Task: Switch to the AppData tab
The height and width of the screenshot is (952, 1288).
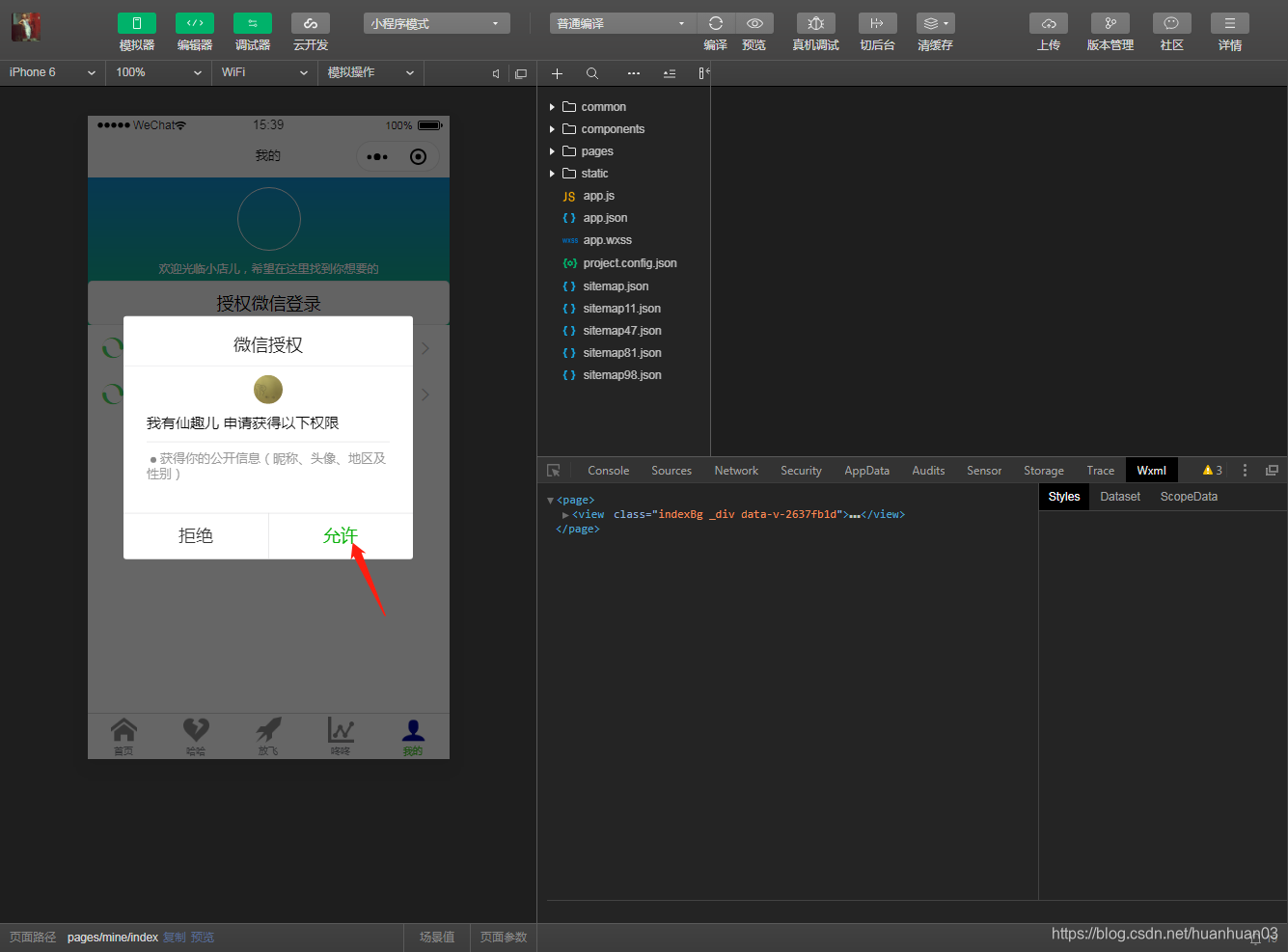Action: point(867,471)
